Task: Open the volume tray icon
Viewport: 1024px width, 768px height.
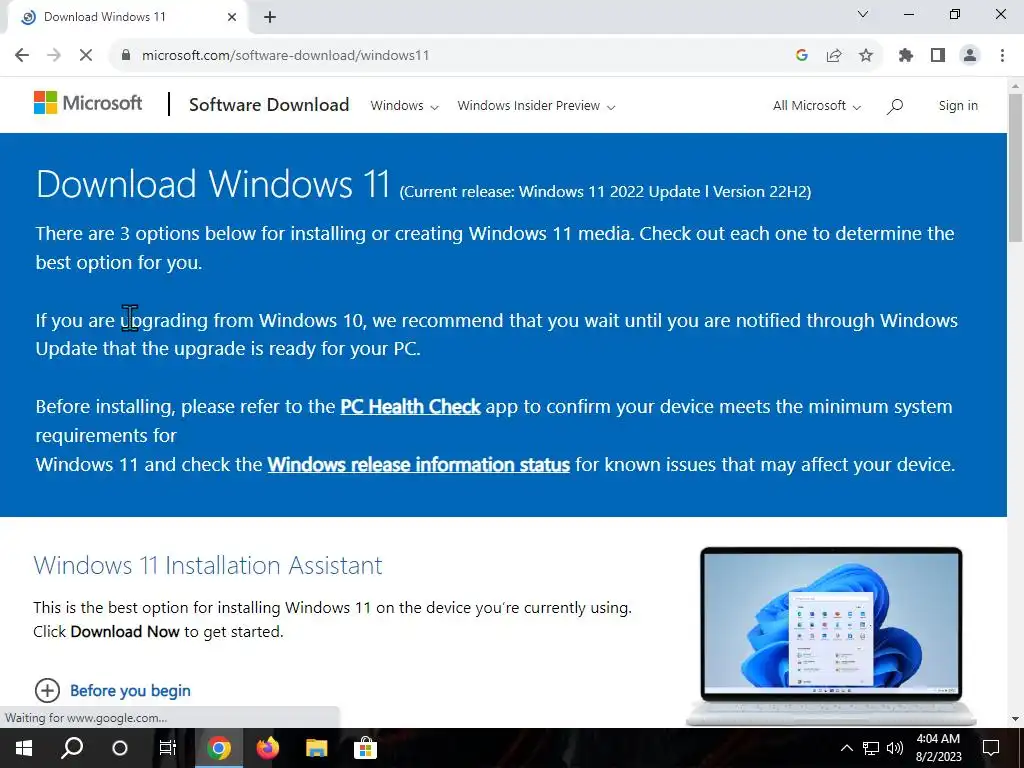Action: [895, 748]
